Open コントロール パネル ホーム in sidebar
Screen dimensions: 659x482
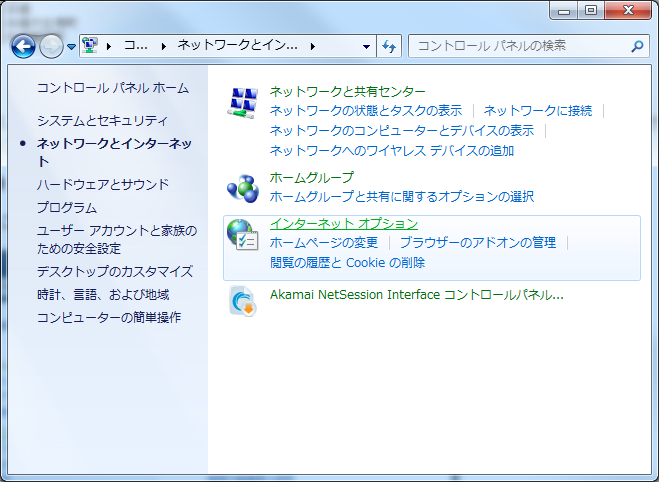[112, 88]
